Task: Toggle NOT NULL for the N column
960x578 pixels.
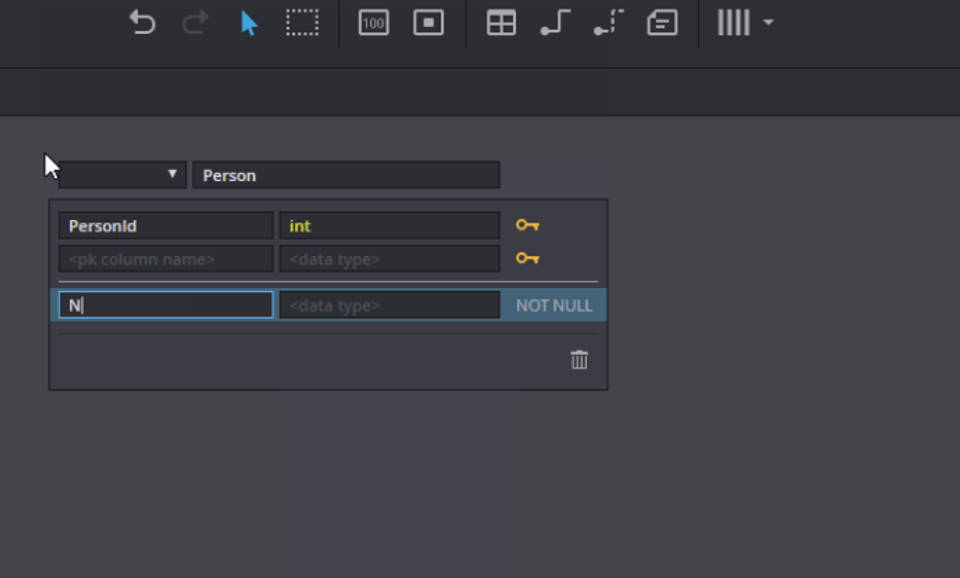Action: (x=554, y=306)
